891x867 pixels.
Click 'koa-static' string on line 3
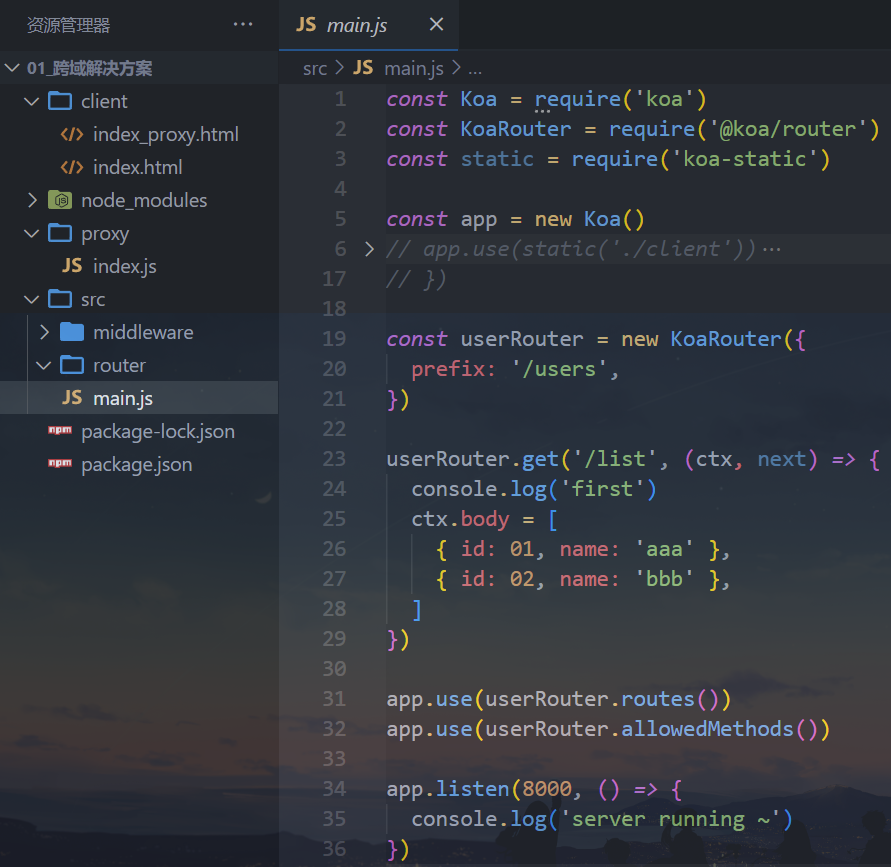point(744,160)
